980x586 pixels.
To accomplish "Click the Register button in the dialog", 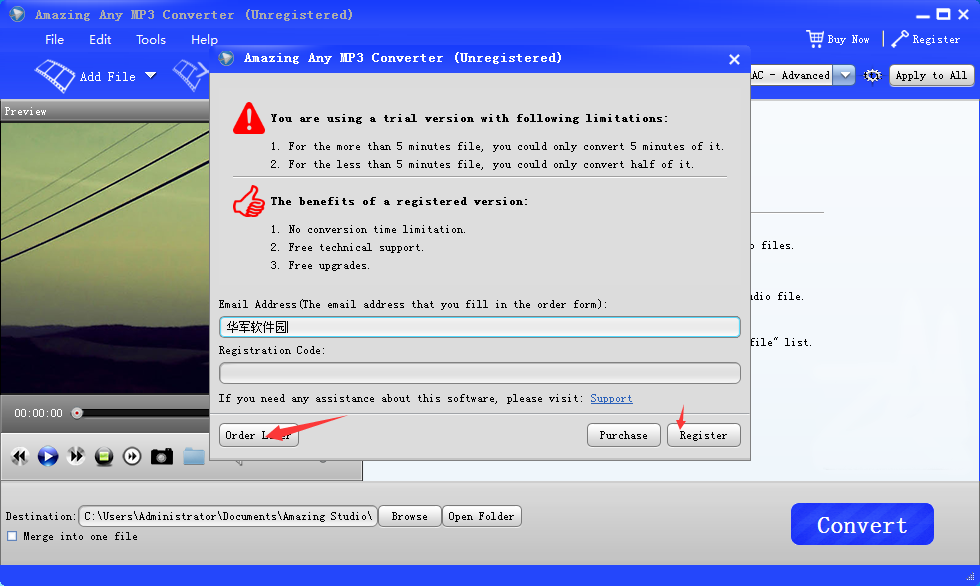I will 704,435.
